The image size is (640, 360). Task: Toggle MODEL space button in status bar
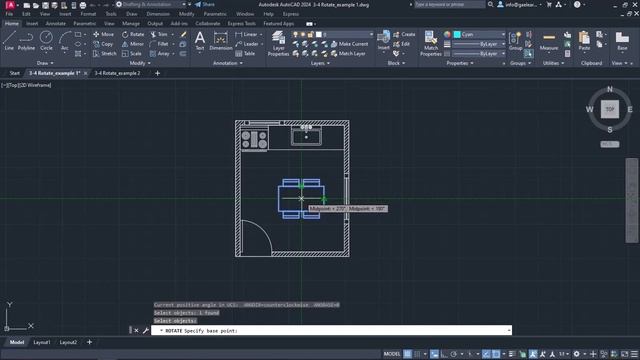pyautogui.click(x=392, y=354)
